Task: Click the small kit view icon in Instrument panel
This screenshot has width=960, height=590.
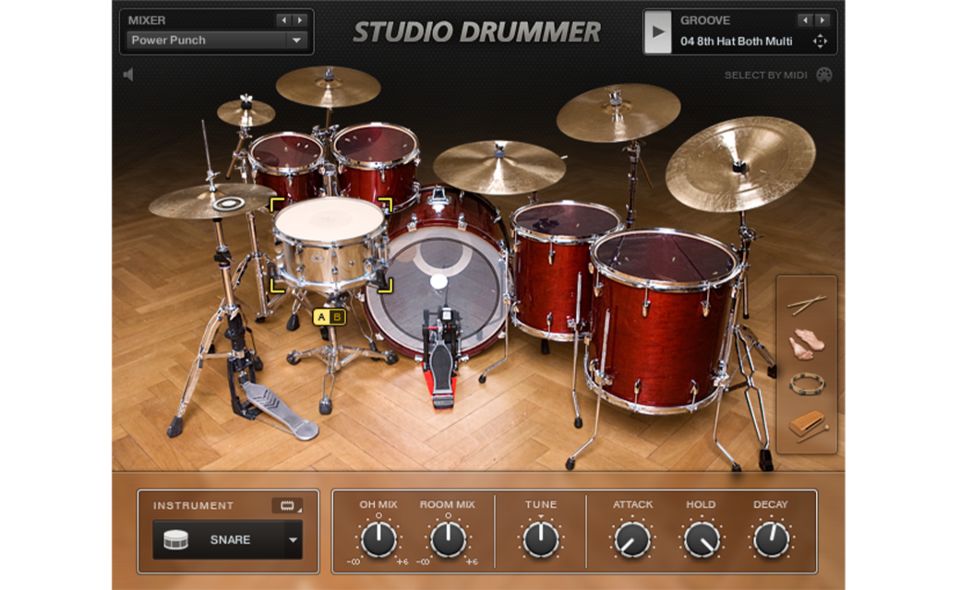Action: coord(286,506)
